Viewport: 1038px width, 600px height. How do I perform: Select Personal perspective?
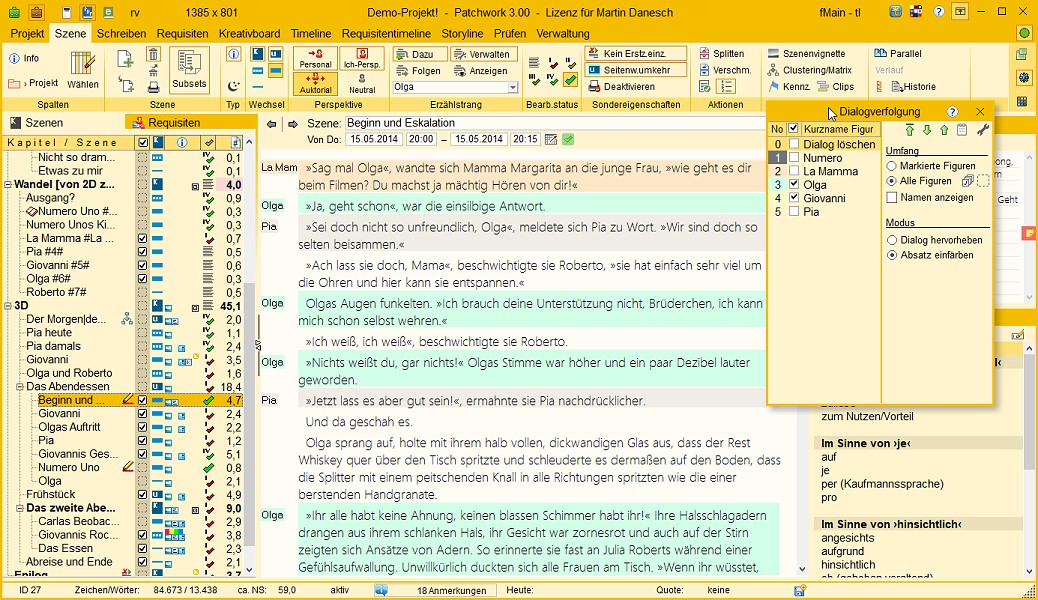(x=315, y=59)
